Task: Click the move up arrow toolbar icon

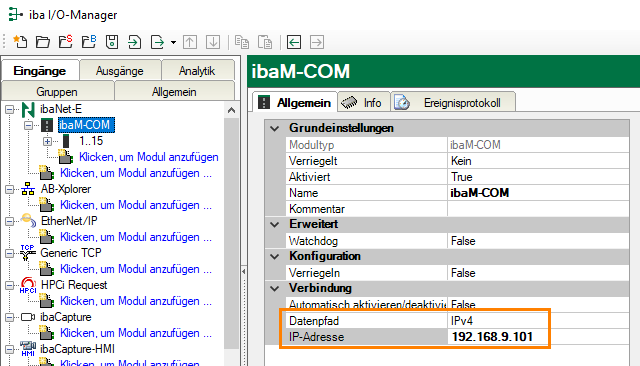Action: point(190,42)
